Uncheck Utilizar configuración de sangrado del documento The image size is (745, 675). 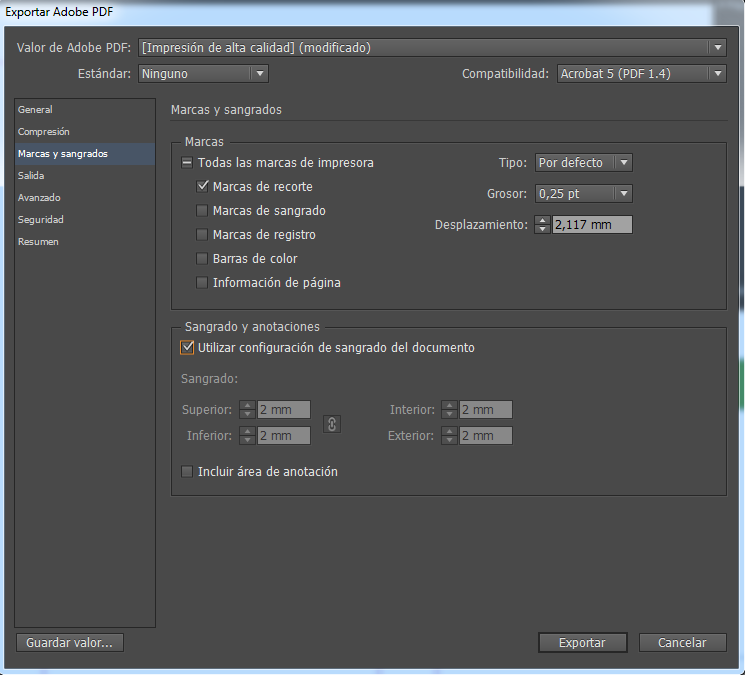[187, 348]
